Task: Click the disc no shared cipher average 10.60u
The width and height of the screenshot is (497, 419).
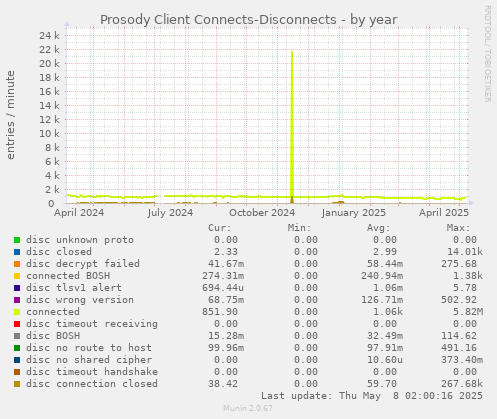Action: click(385, 360)
